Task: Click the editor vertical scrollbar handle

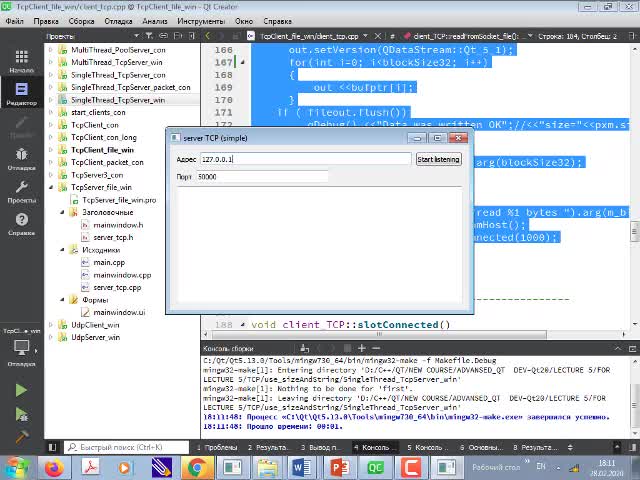Action: (635, 231)
